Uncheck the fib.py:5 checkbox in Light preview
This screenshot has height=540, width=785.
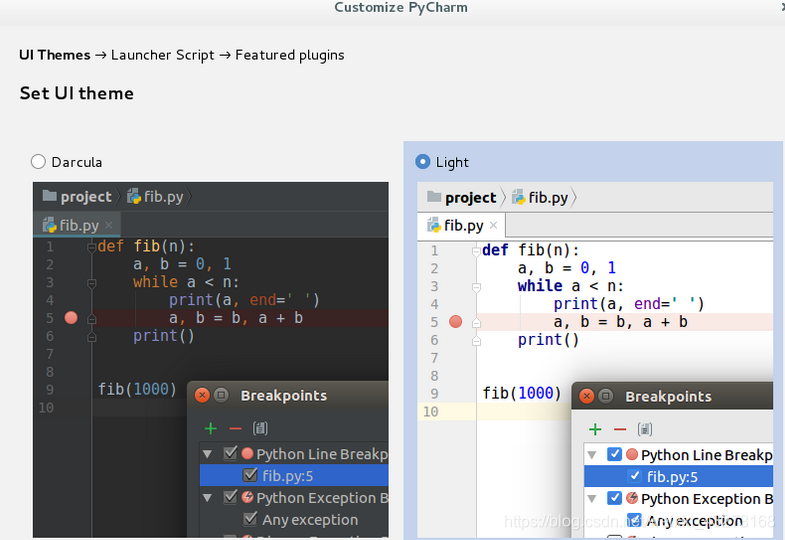(634, 476)
